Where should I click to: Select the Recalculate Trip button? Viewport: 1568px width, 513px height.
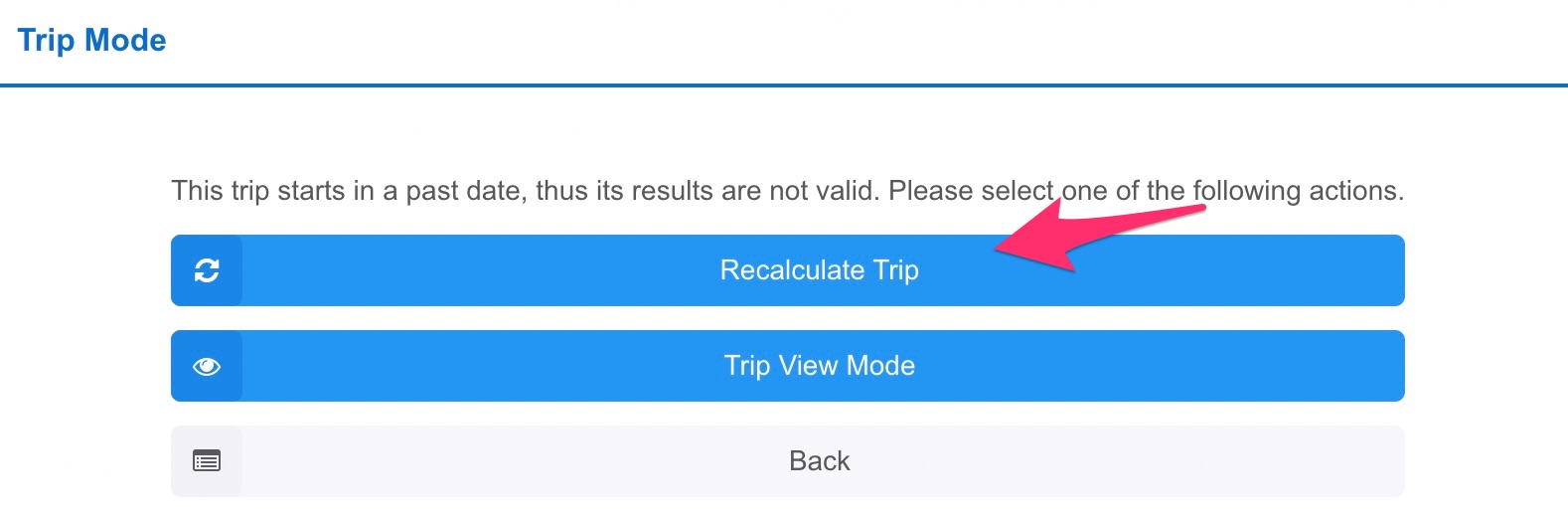coord(788,270)
